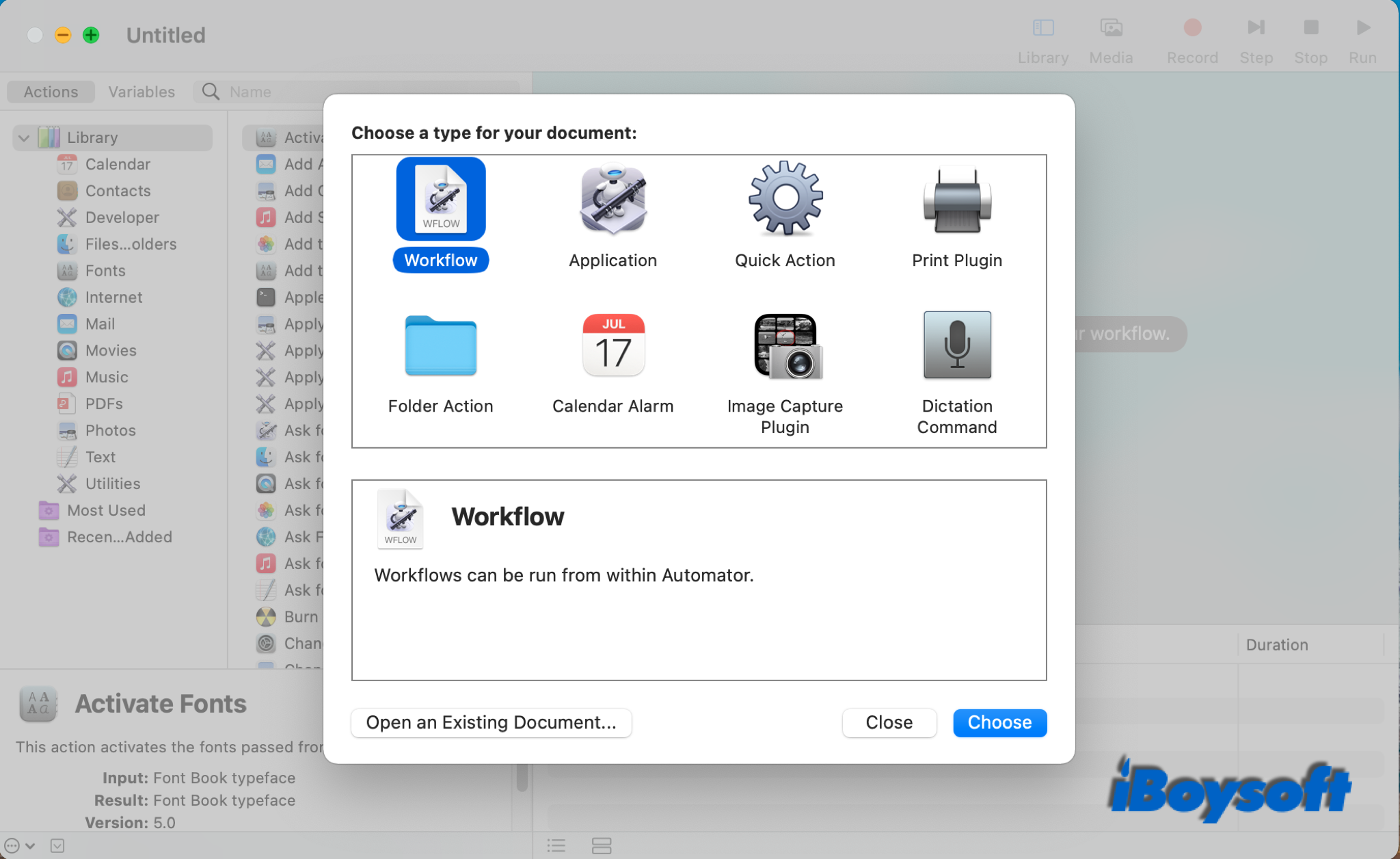Toggle the checkbox in the bottom-left corner
Image resolution: width=1400 pixels, height=859 pixels.
point(57,846)
